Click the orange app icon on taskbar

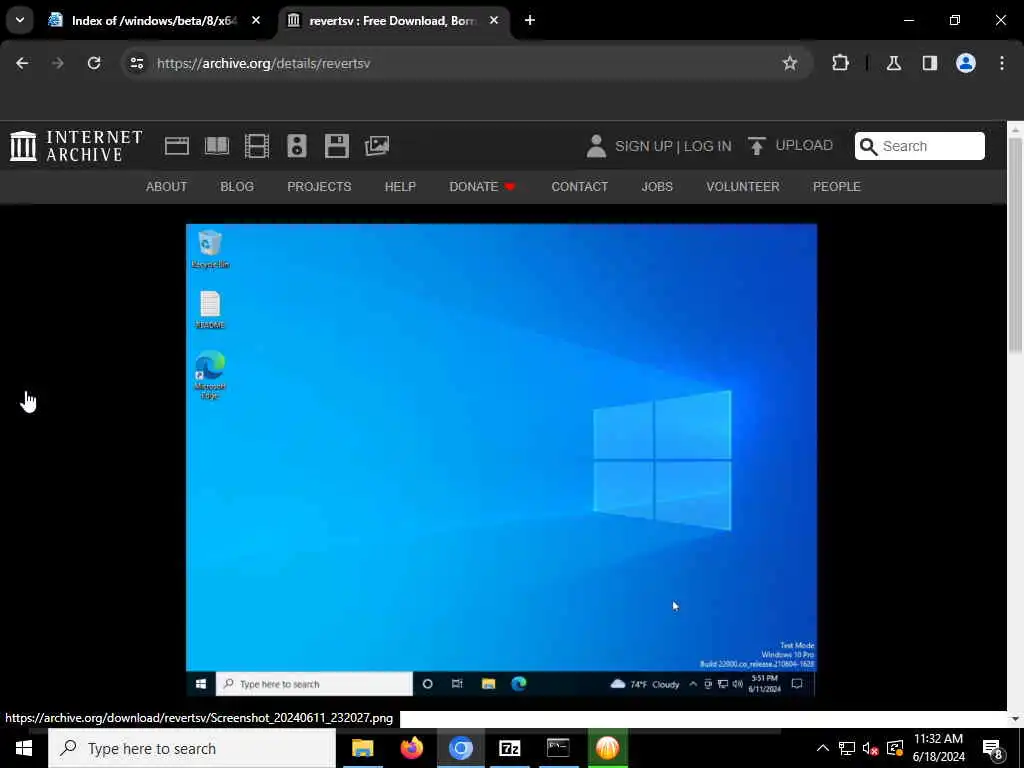coord(607,748)
